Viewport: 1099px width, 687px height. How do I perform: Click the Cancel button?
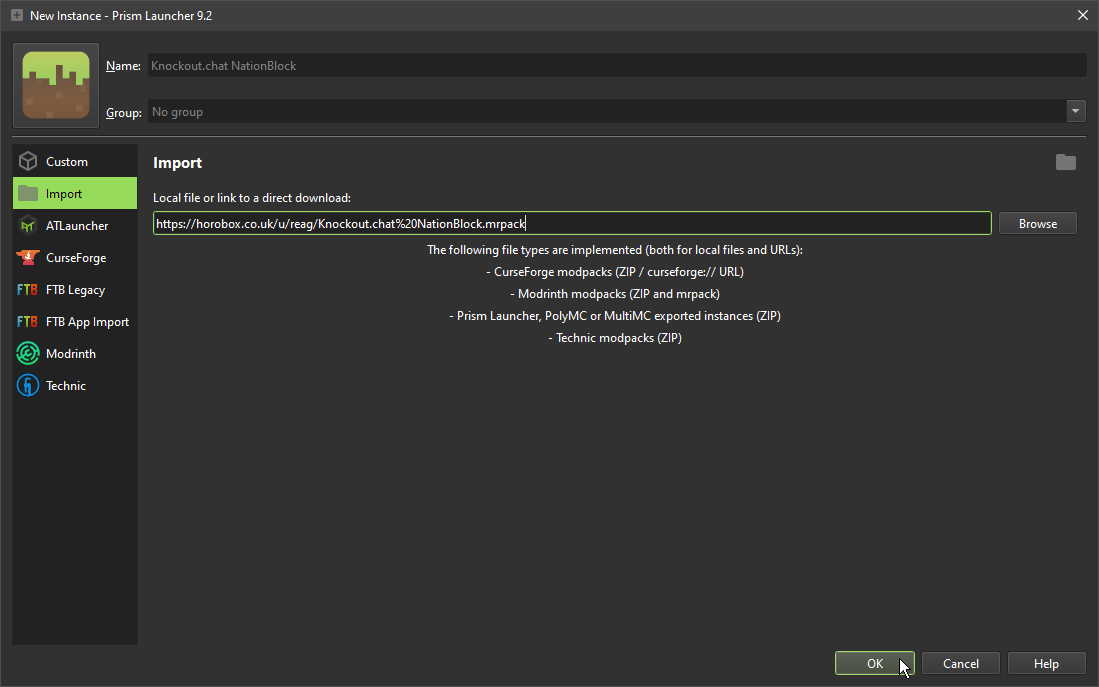click(960, 663)
